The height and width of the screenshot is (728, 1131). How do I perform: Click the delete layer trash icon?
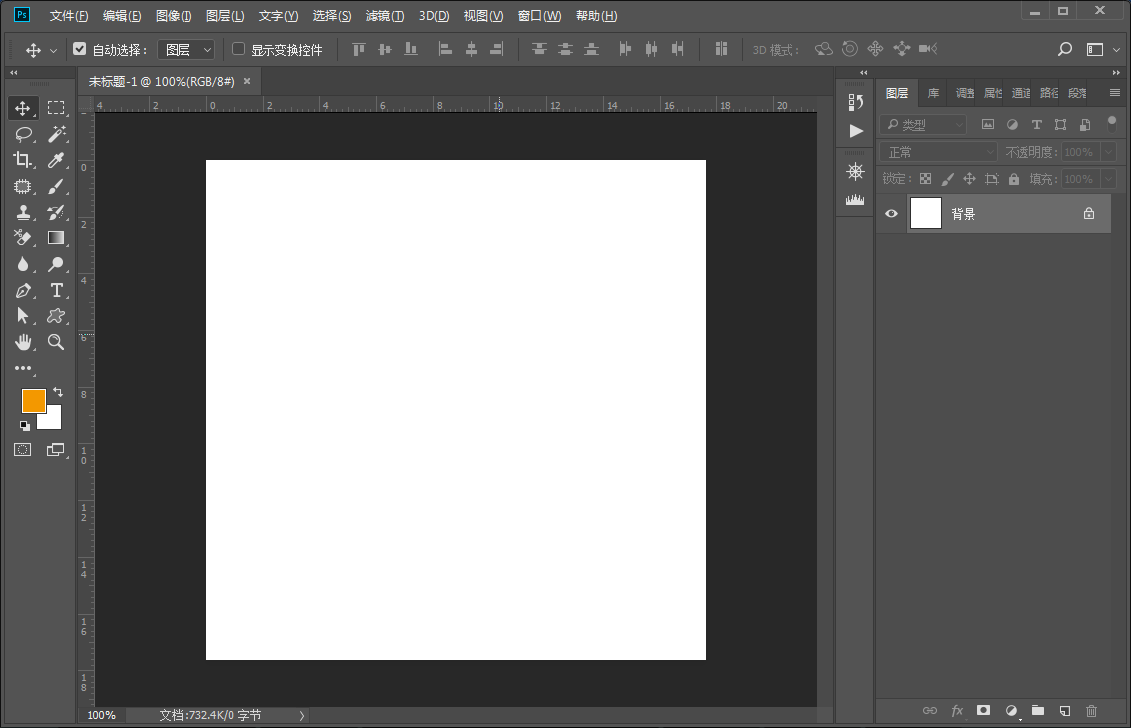tap(1091, 710)
